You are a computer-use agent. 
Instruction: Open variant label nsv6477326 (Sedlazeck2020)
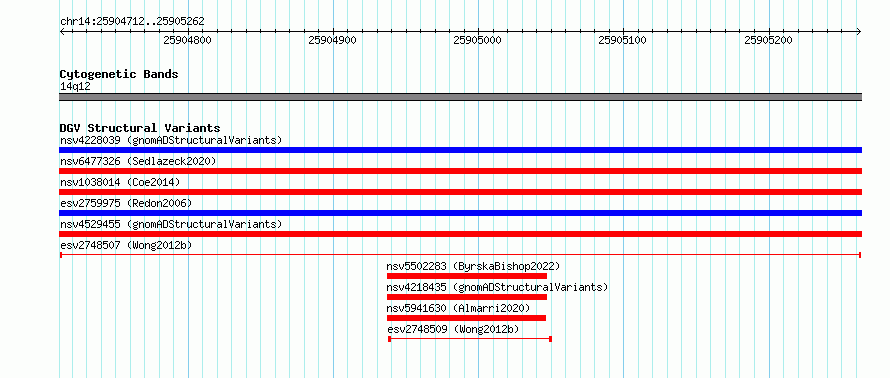(x=138, y=161)
